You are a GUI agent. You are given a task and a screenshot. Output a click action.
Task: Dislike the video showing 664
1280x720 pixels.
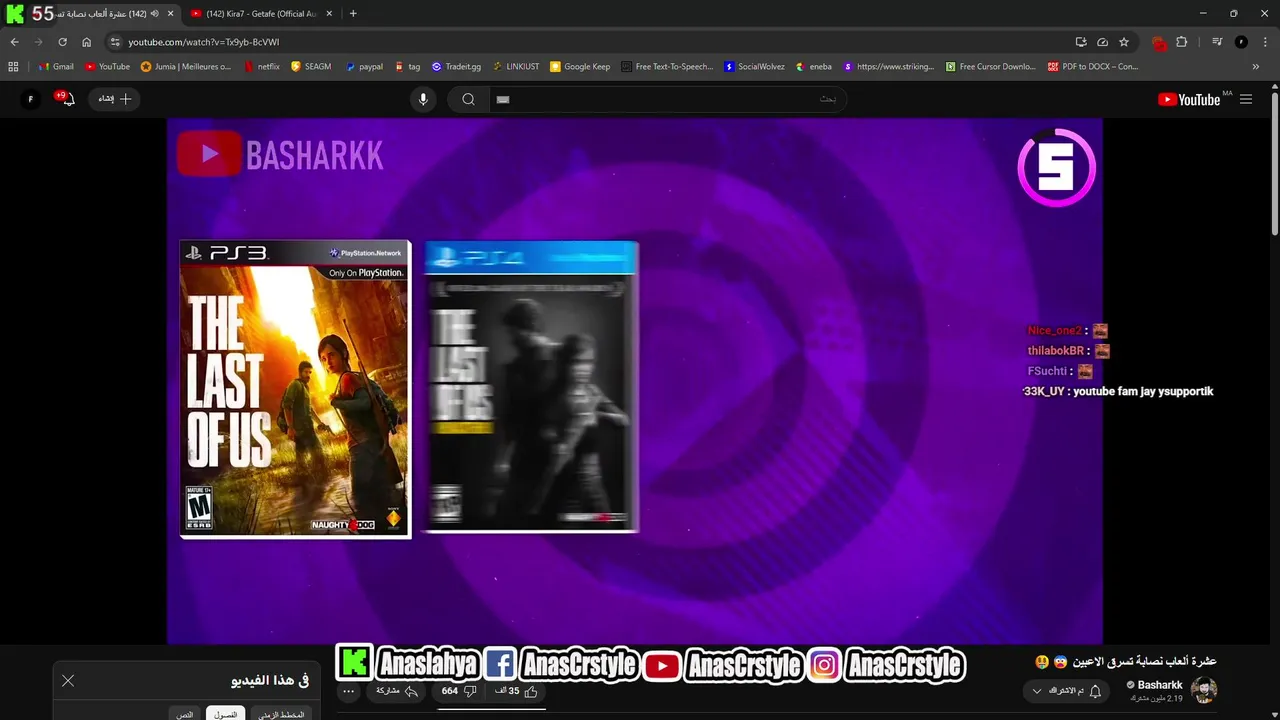pos(459,691)
